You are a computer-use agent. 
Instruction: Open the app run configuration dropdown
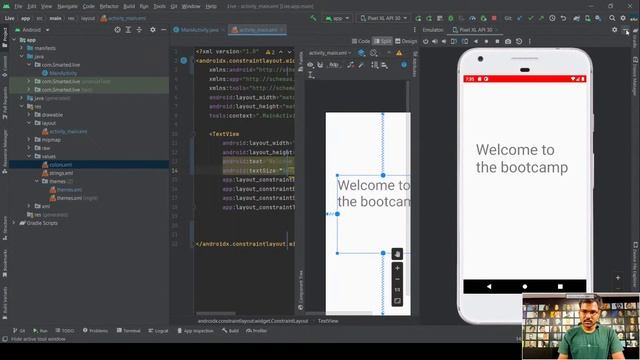point(338,18)
